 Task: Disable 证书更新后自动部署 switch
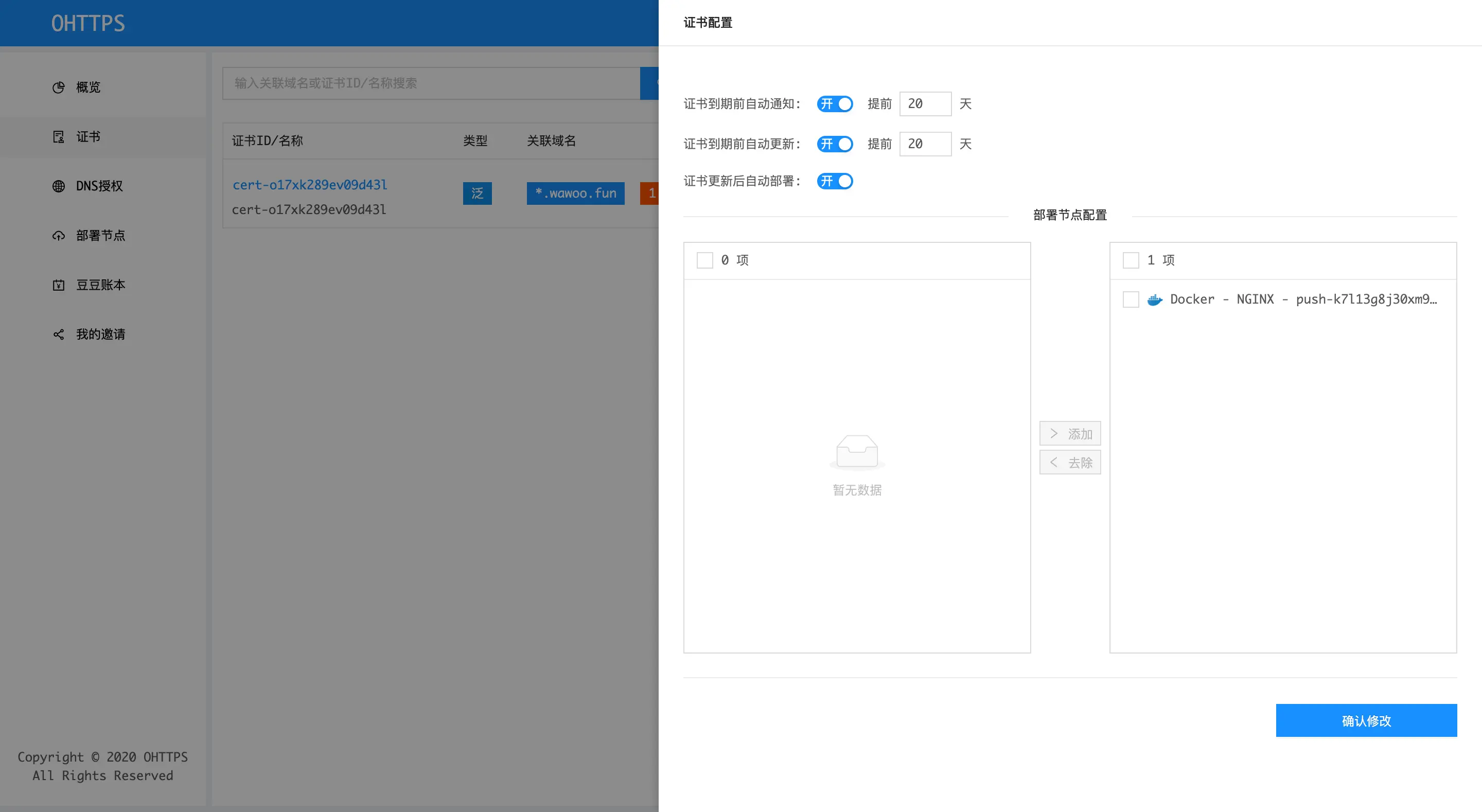click(834, 181)
